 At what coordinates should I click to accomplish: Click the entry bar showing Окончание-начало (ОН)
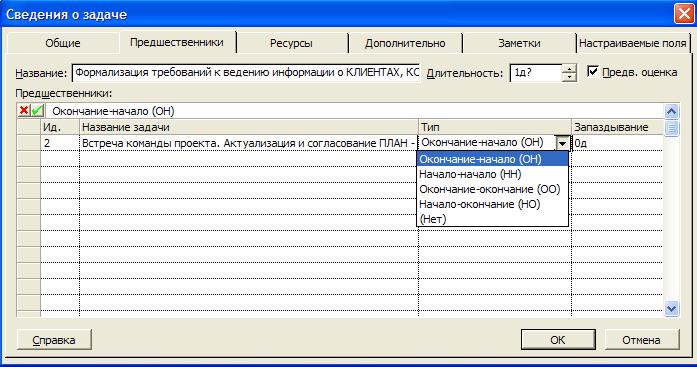pos(355,111)
